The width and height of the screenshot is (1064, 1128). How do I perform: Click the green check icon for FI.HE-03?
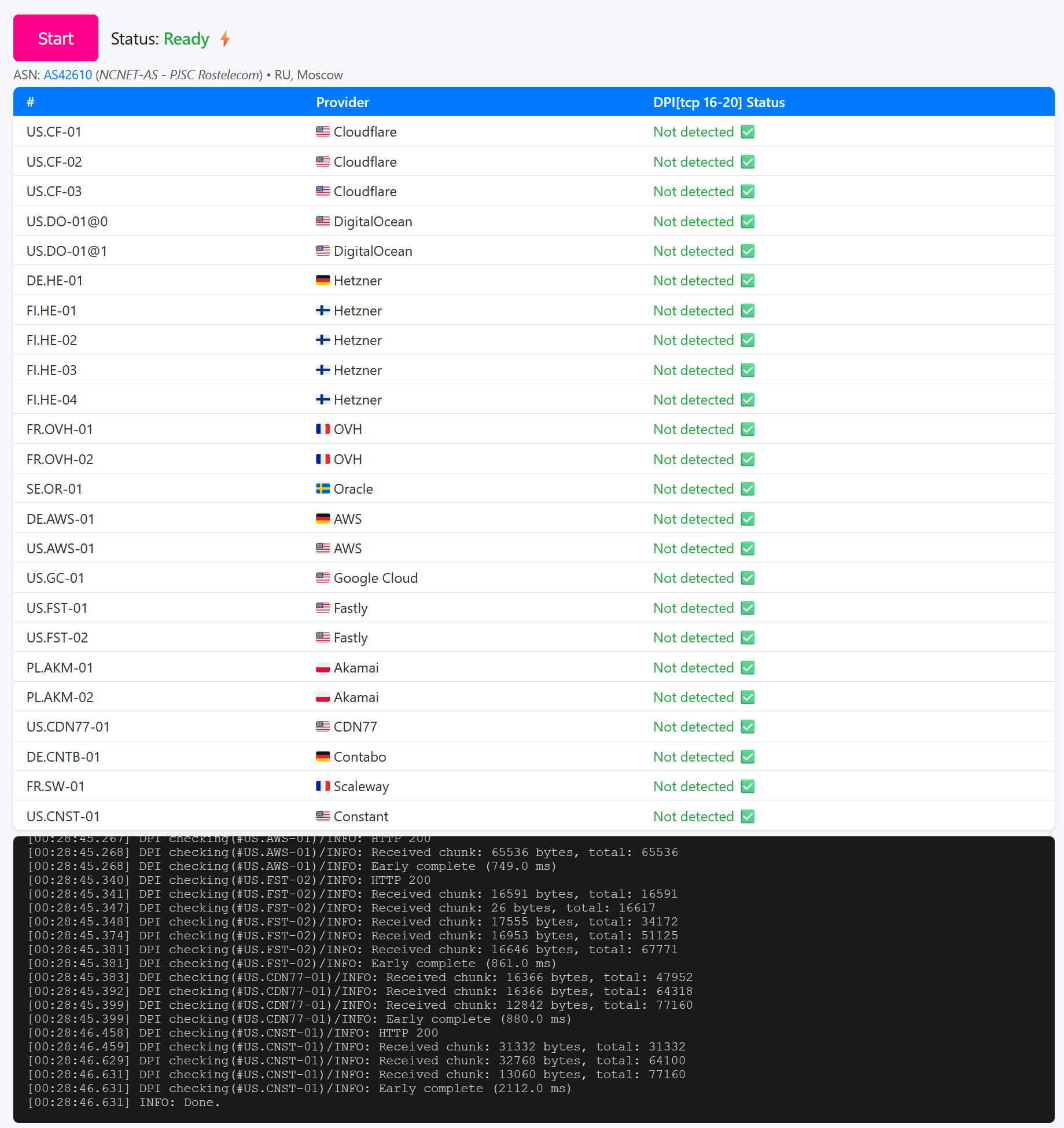(748, 370)
